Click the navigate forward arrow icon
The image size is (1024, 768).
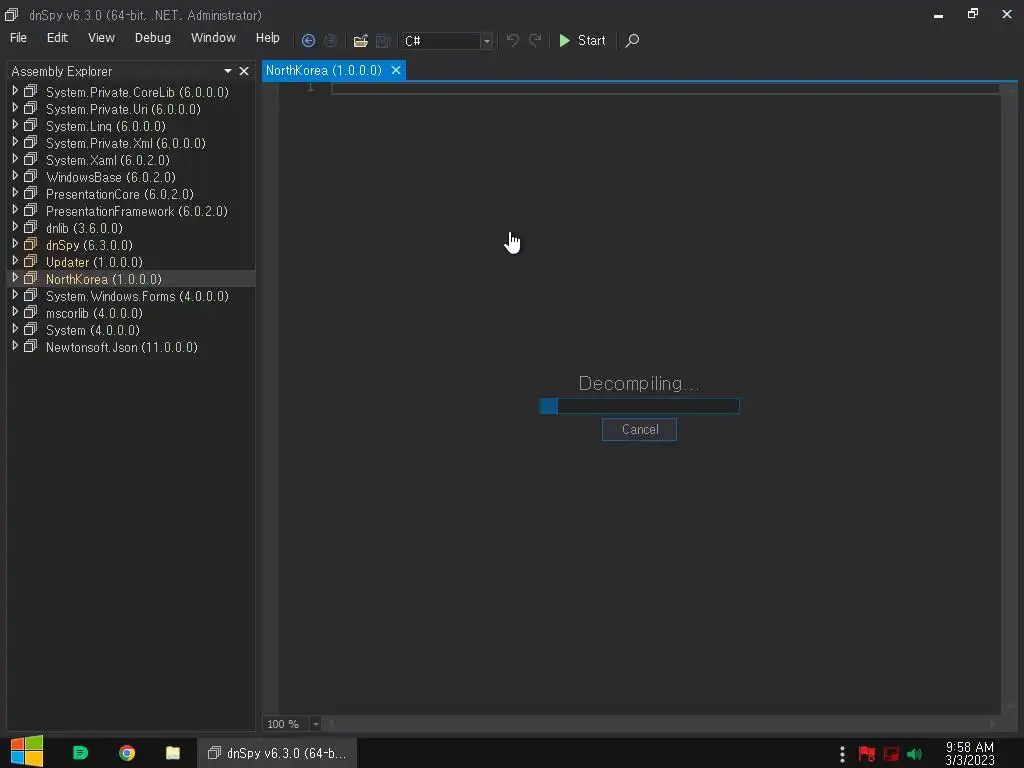[330, 40]
